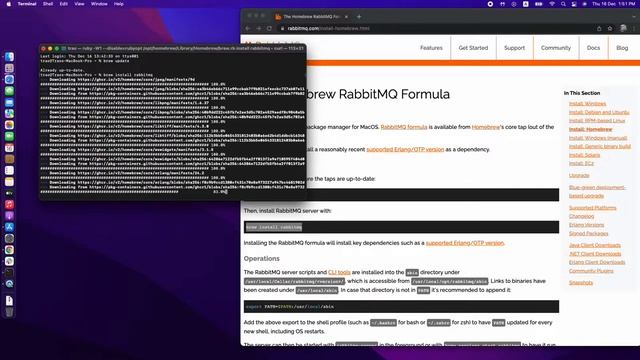
Task: Click the Operations section heading
Action: [262, 258]
